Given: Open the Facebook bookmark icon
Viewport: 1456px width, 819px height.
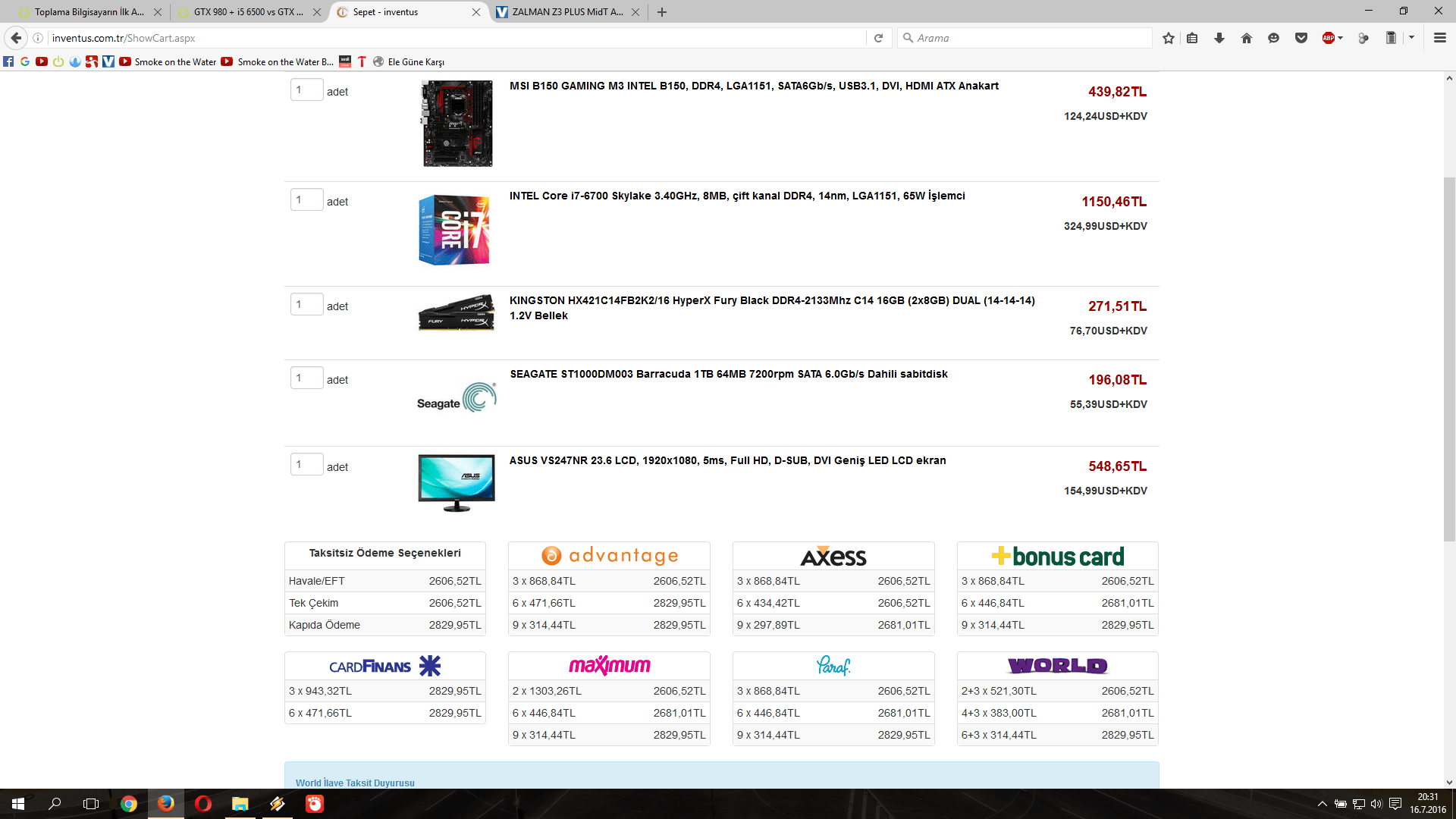Looking at the screenshot, I should tap(8, 61).
